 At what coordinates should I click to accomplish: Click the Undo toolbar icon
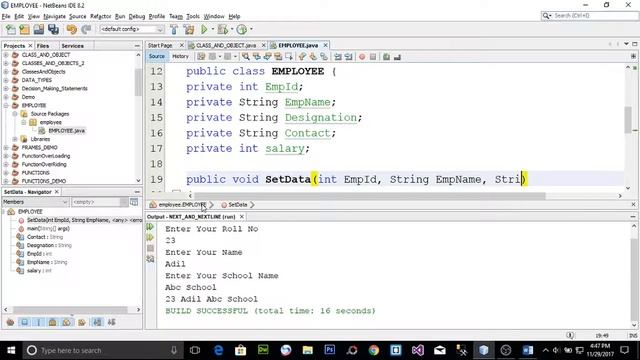pos(71,29)
